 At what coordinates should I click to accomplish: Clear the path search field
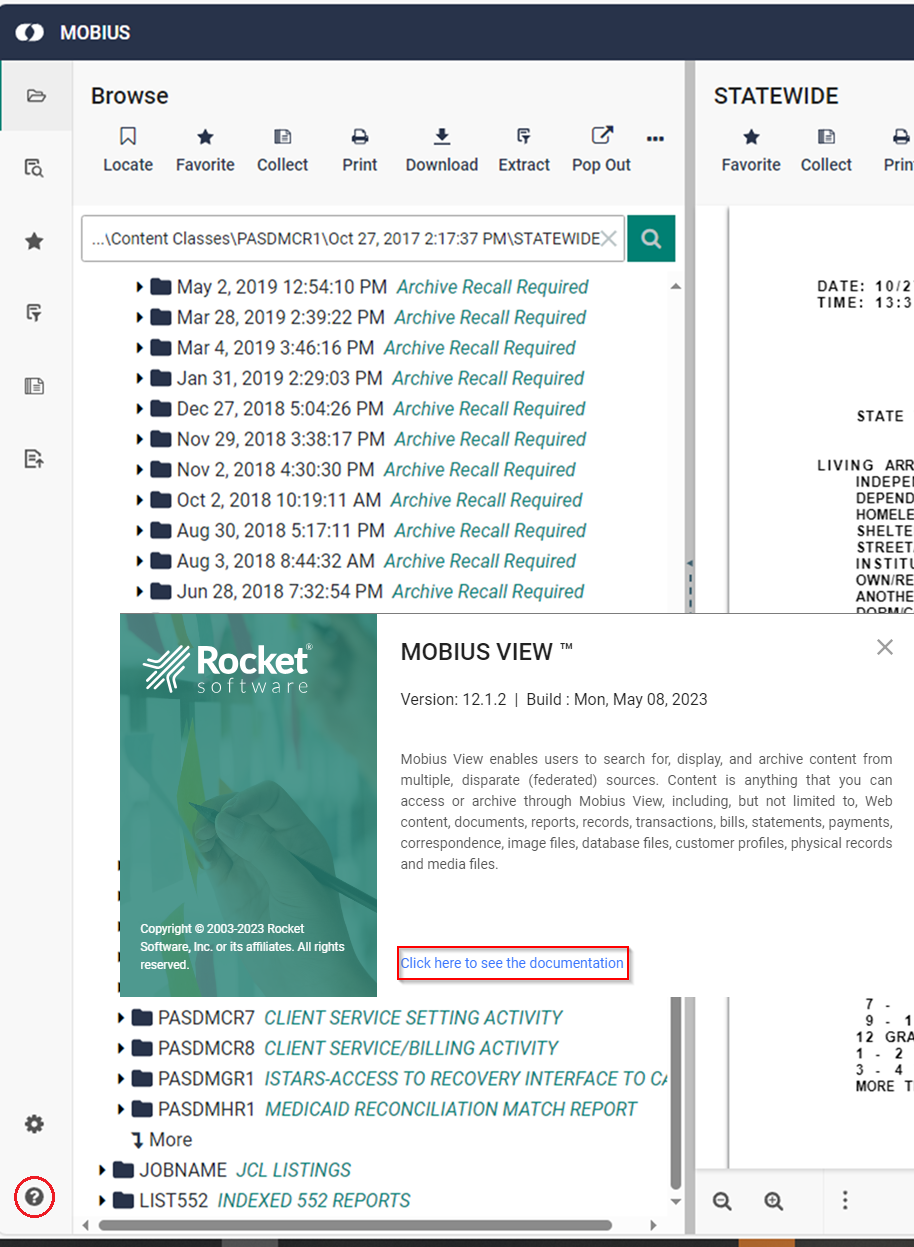pos(608,239)
